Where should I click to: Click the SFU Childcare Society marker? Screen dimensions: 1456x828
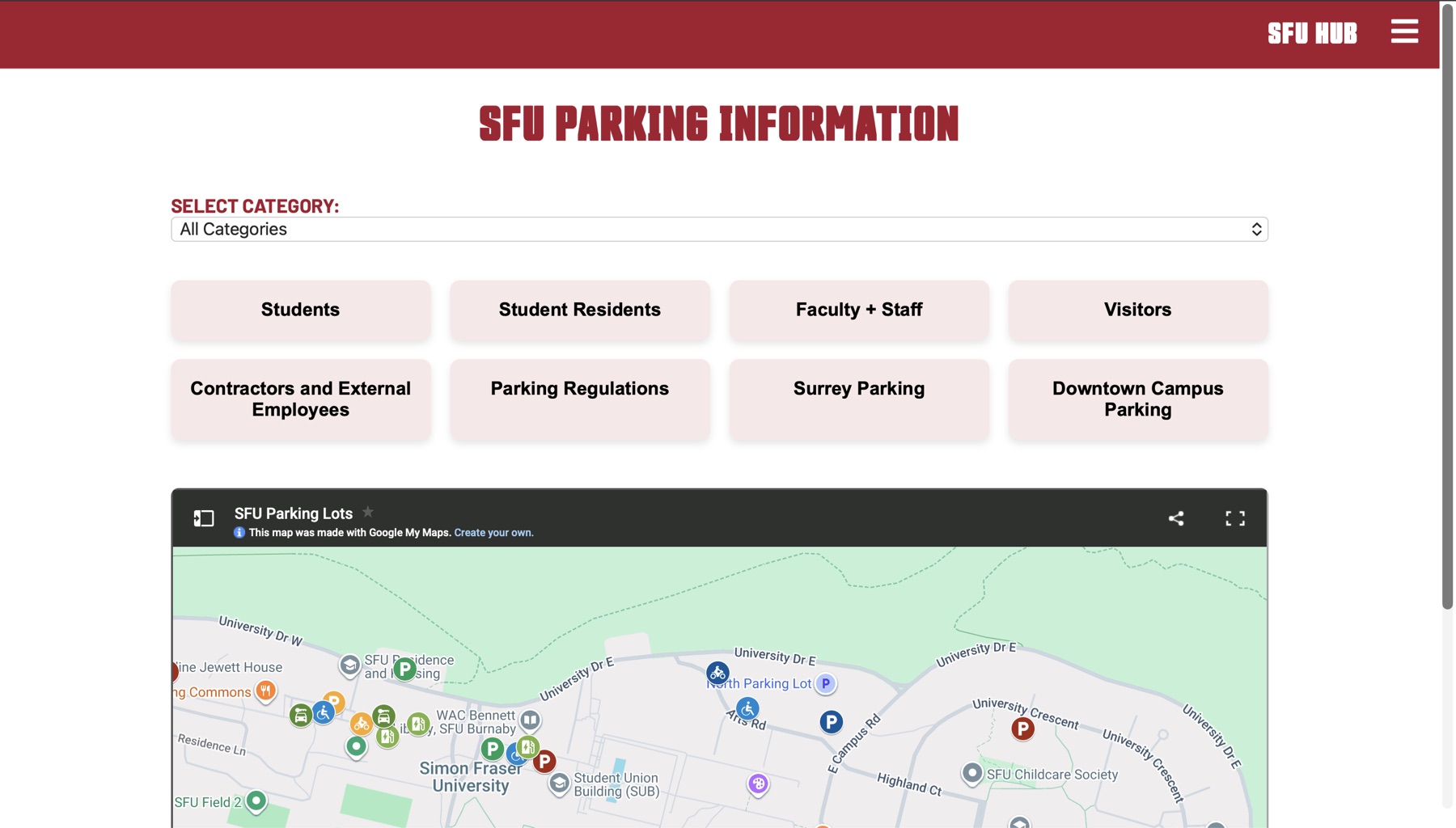point(972,774)
